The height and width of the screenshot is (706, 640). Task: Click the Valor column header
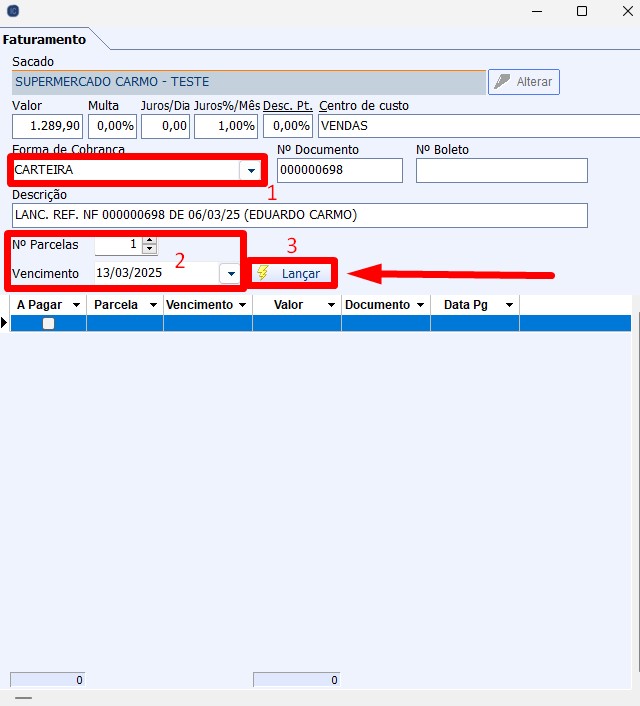click(288, 305)
